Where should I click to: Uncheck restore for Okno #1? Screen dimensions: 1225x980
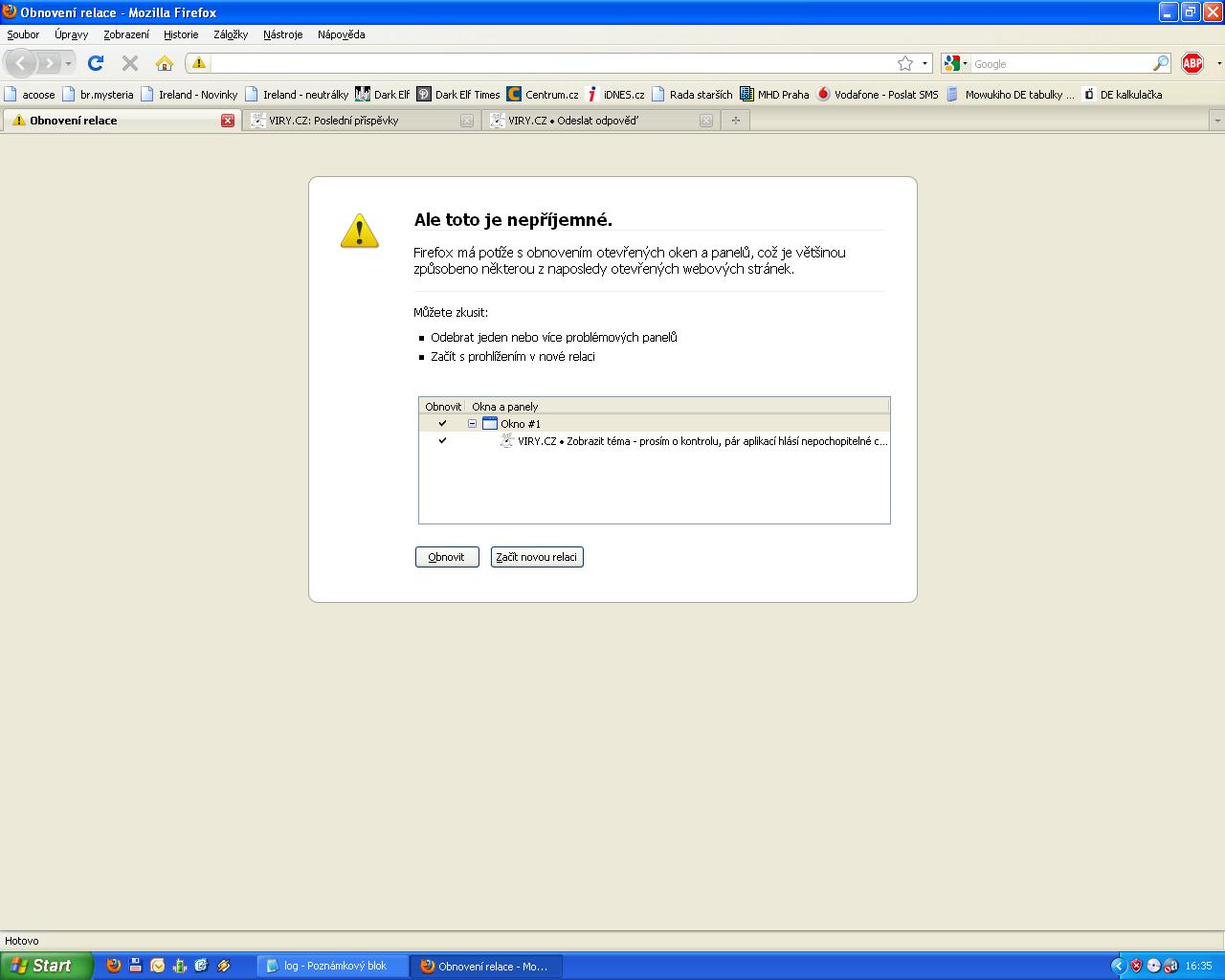click(x=442, y=423)
